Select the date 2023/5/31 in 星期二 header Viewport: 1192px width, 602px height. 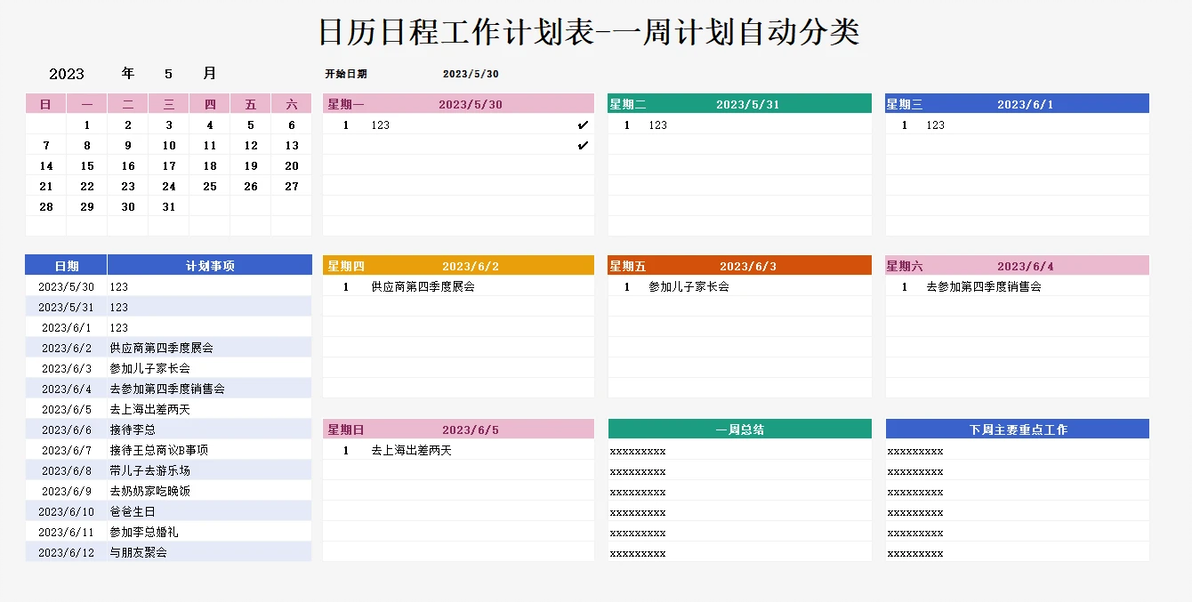coord(748,105)
